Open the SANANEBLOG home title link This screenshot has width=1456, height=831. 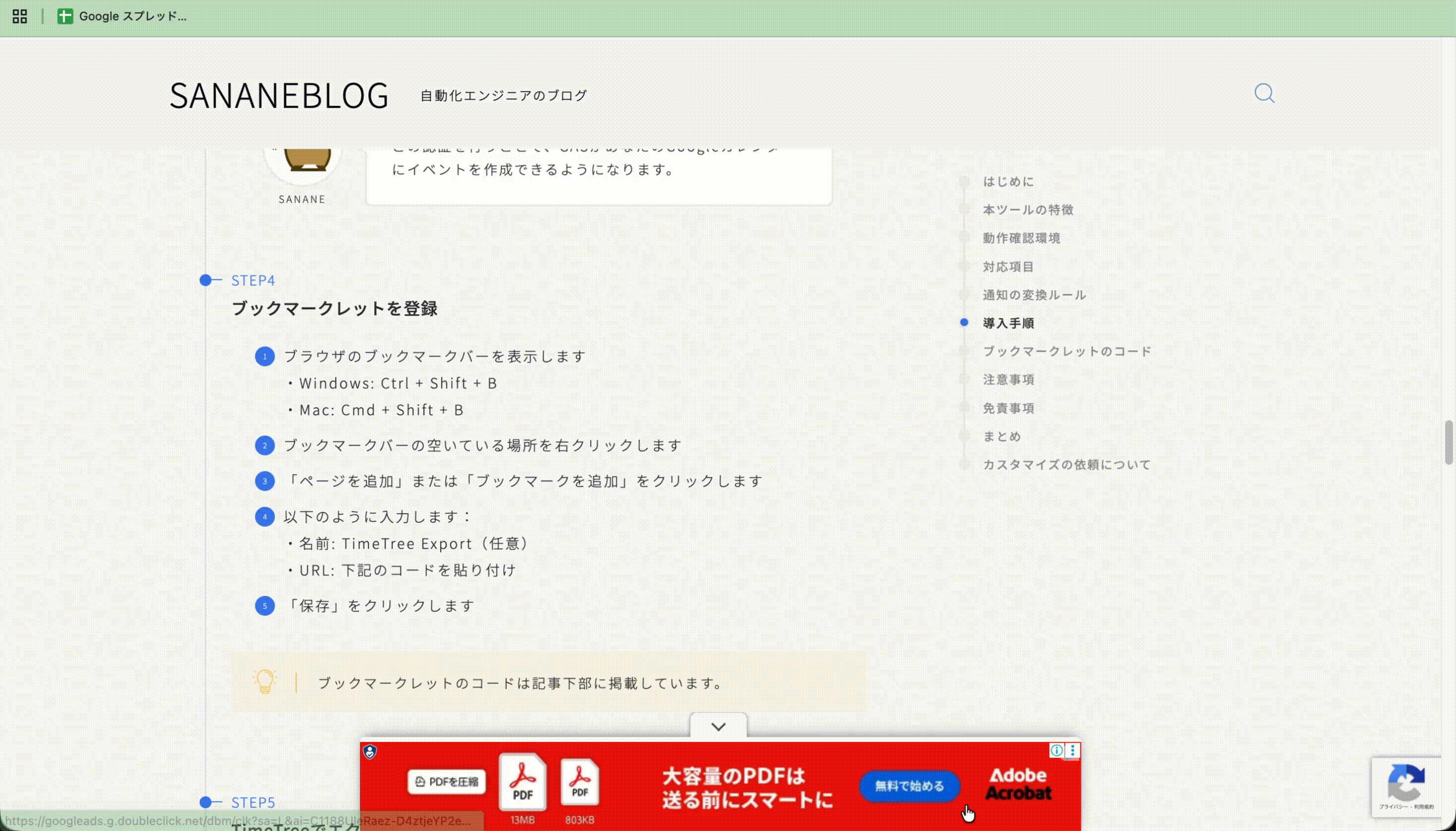(278, 95)
